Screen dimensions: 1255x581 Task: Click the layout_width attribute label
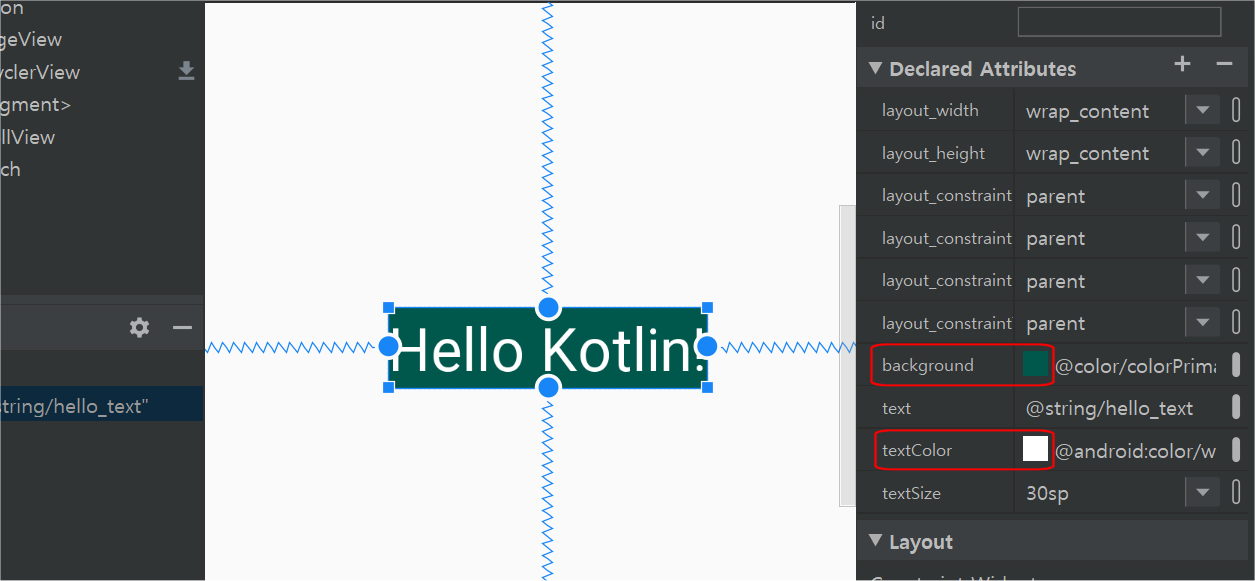tap(930, 110)
